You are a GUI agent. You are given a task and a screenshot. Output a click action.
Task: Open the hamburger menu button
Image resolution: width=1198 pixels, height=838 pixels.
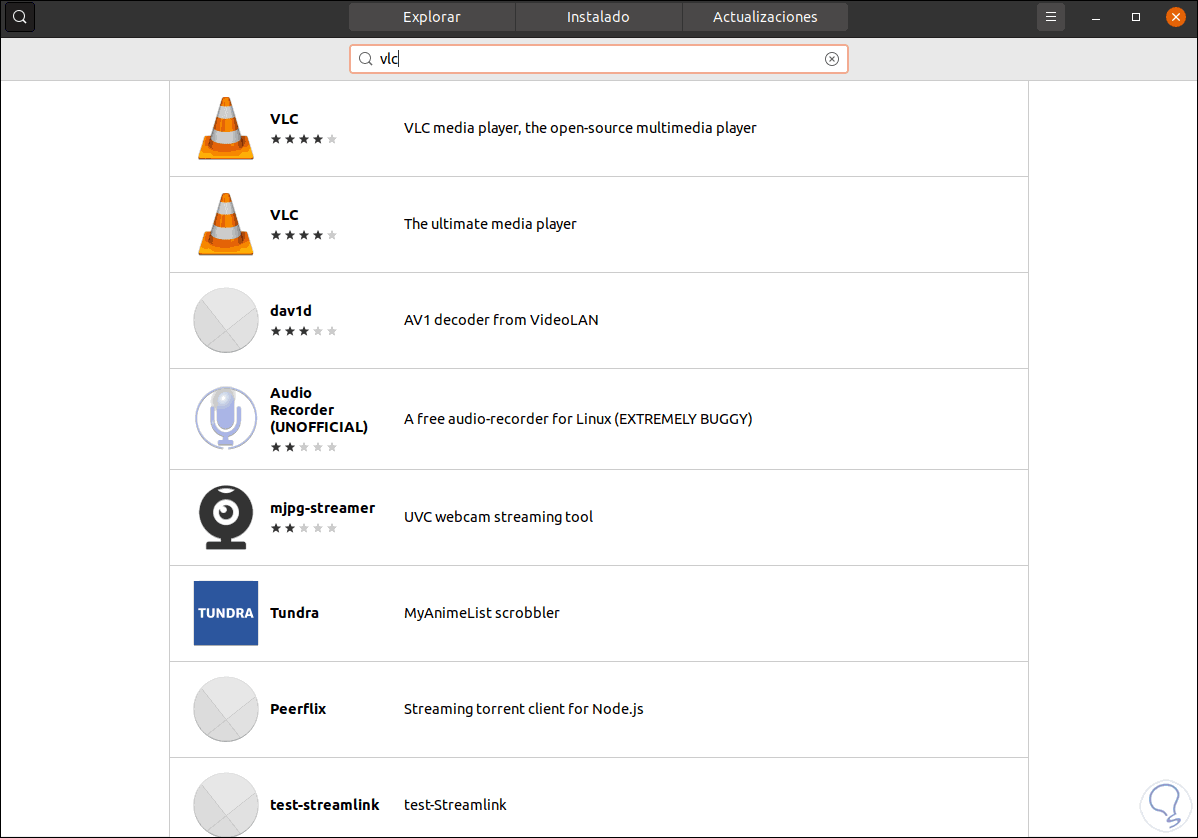click(x=1051, y=17)
